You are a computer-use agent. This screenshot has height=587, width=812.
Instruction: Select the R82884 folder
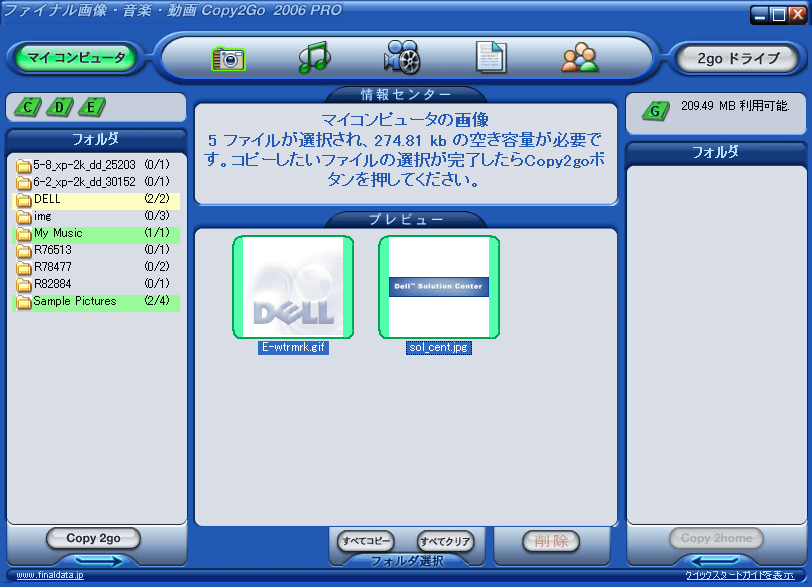click(96, 284)
